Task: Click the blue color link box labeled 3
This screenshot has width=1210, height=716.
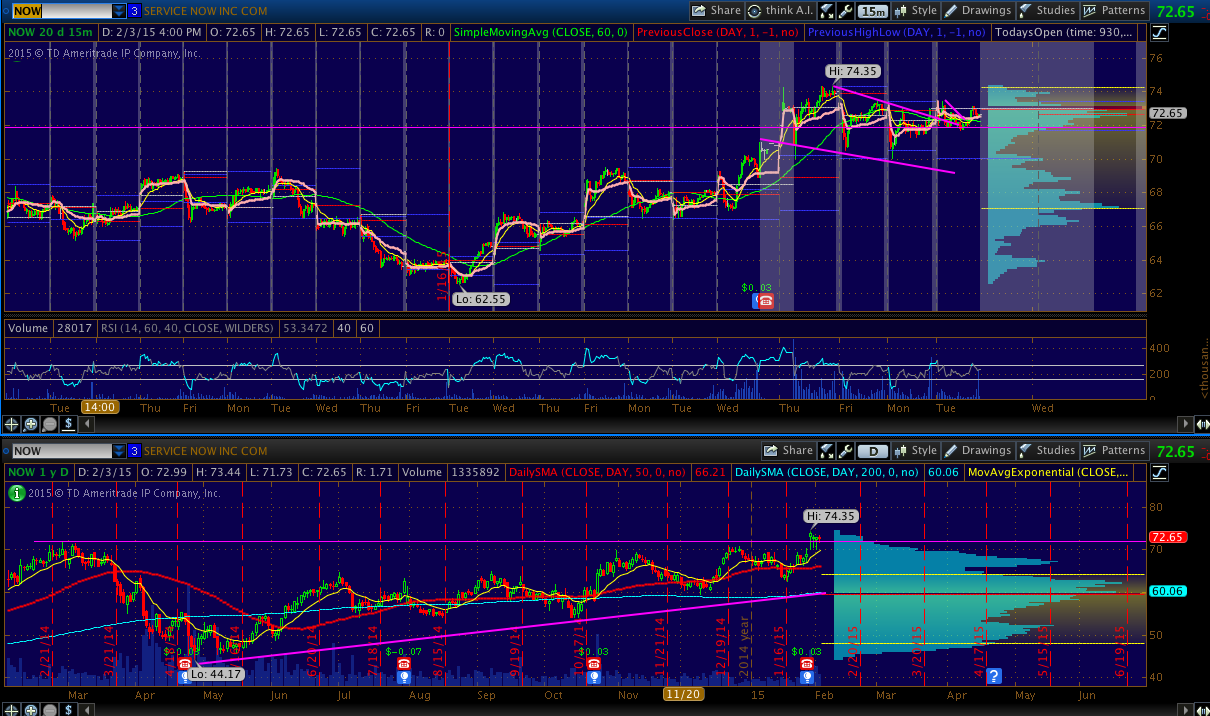Action: tap(134, 11)
